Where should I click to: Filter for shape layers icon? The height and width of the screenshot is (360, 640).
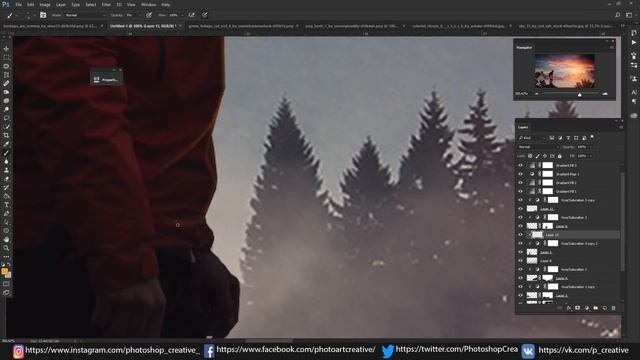(x=576, y=138)
